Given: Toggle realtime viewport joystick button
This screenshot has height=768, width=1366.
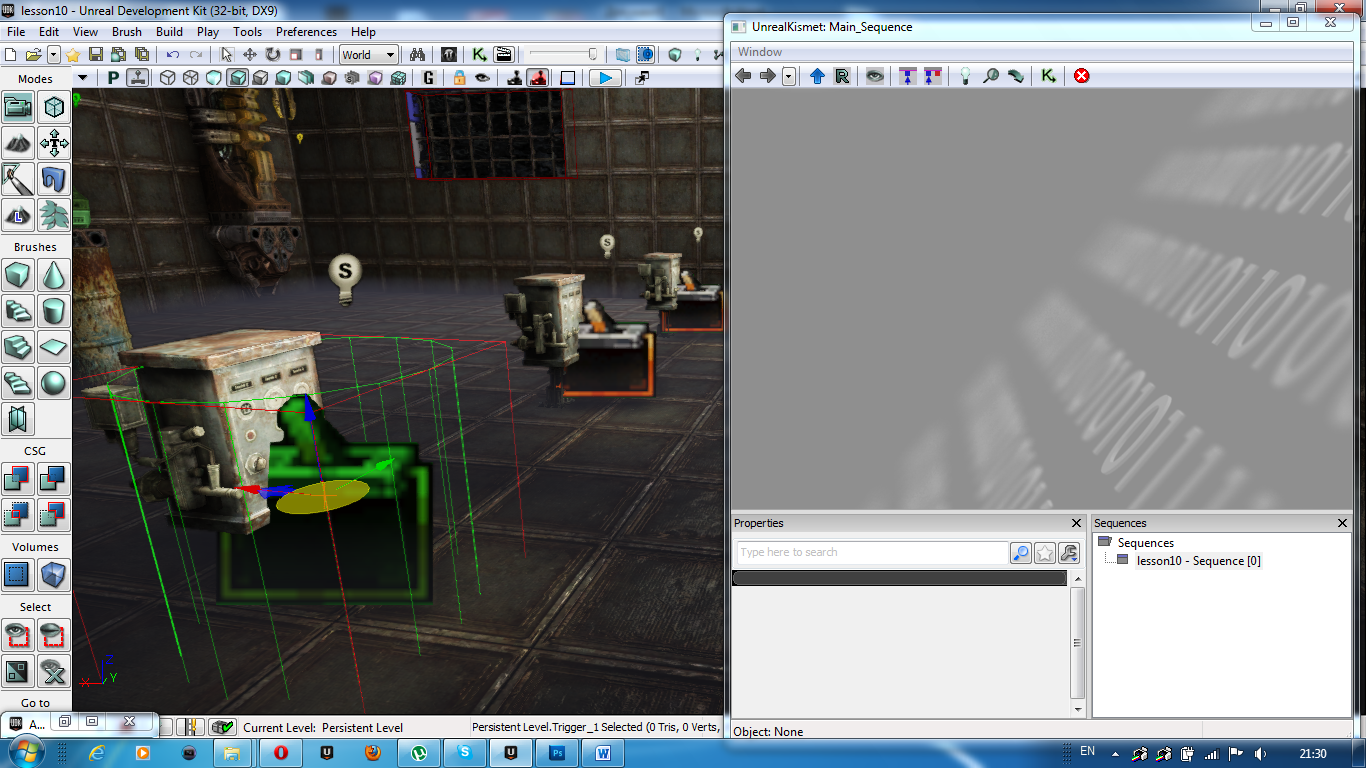Looking at the screenshot, I should 138,78.
